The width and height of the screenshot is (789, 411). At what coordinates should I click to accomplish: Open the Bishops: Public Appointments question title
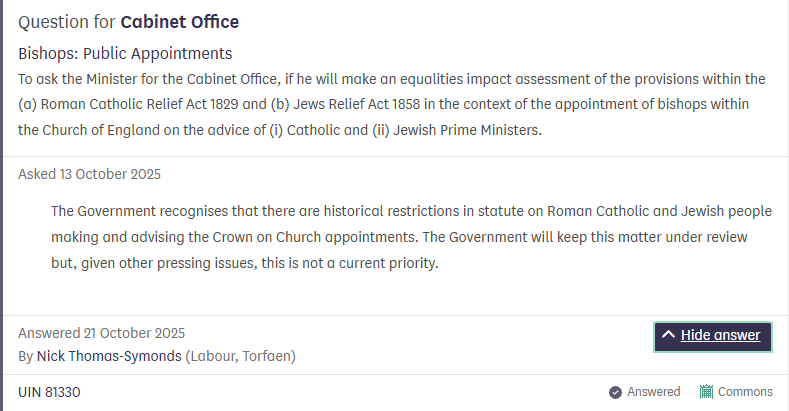pos(125,53)
